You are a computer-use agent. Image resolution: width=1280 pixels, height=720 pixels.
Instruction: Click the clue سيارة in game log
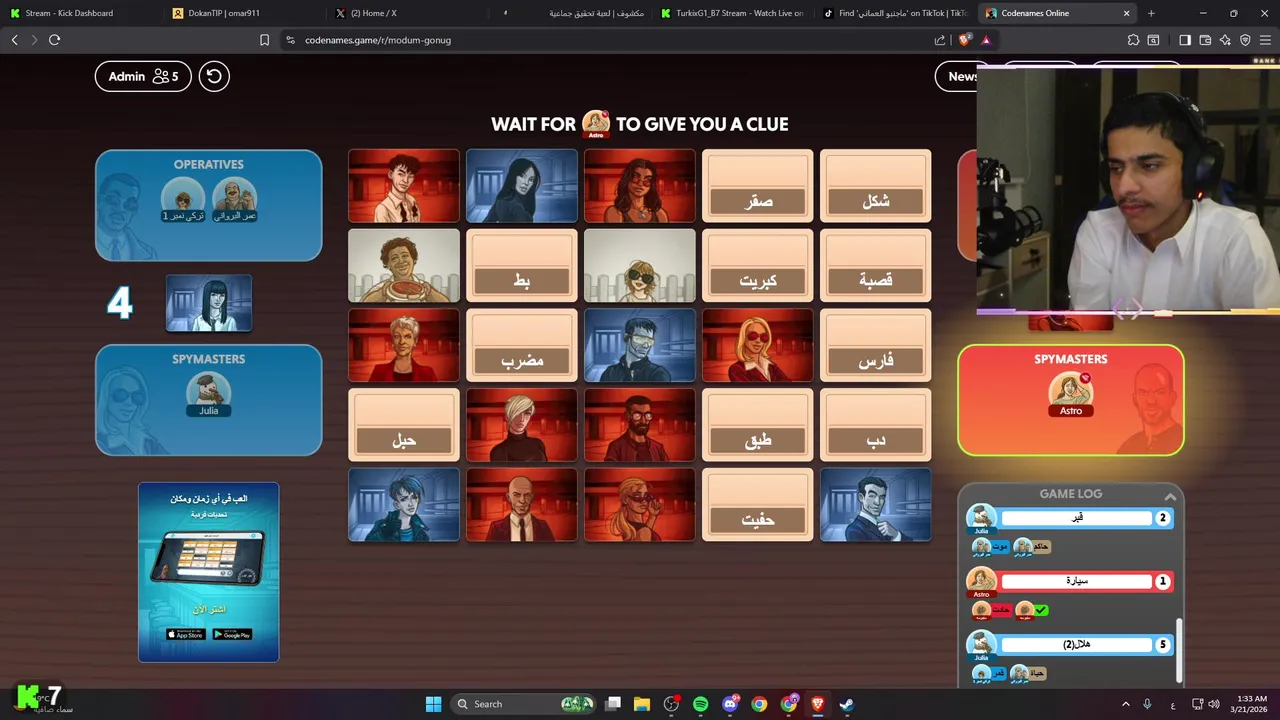1076,581
